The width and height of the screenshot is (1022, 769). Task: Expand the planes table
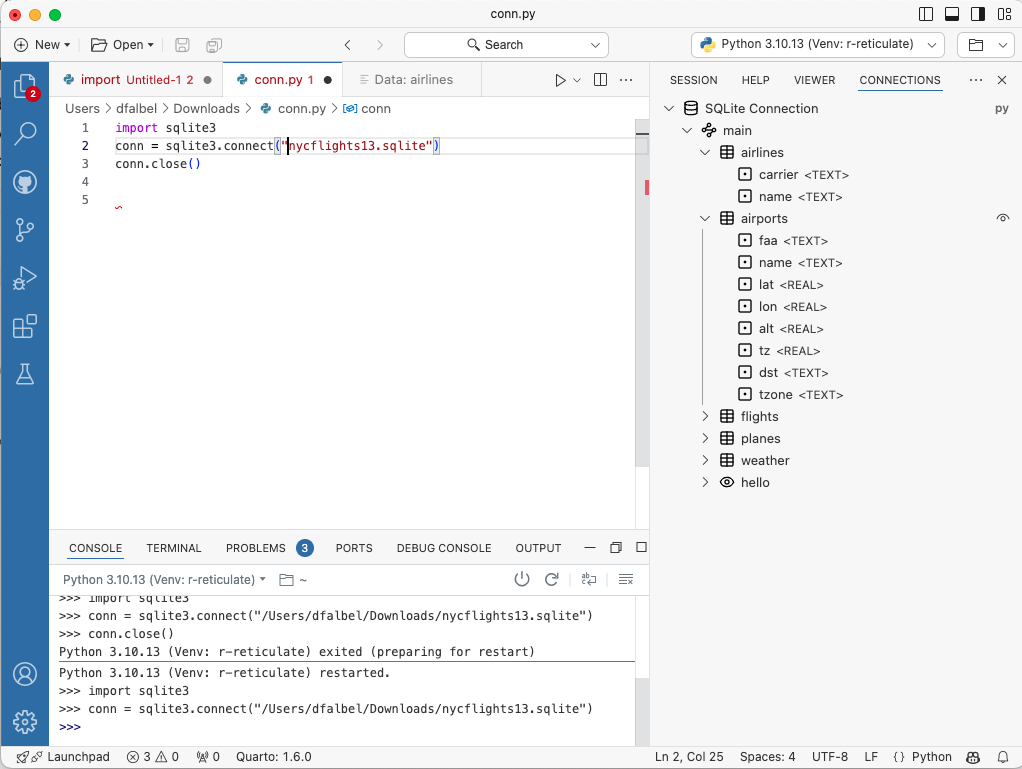tap(705, 438)
